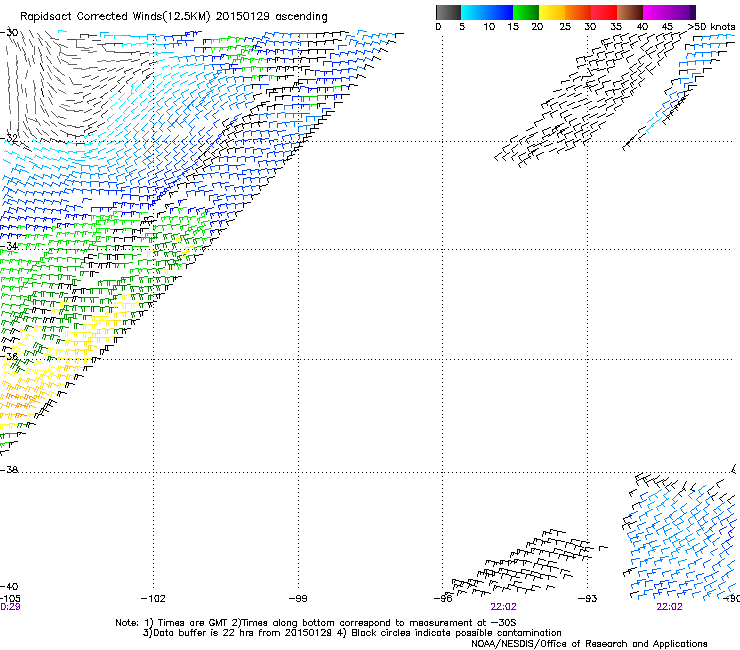
Task: Click the '-32' latitude axis label
Action: (9, 138)
